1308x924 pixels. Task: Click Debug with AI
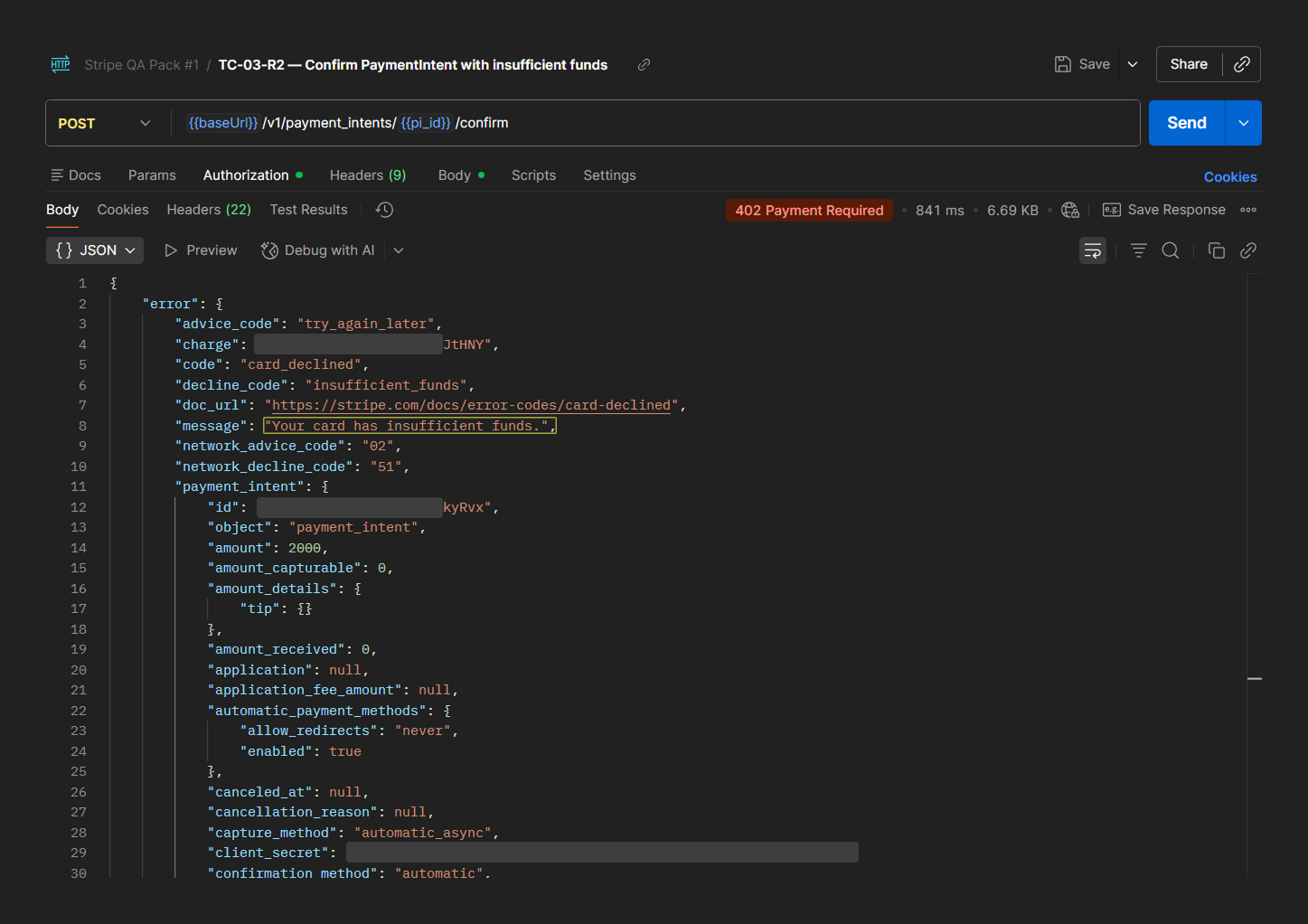point(318,250)
